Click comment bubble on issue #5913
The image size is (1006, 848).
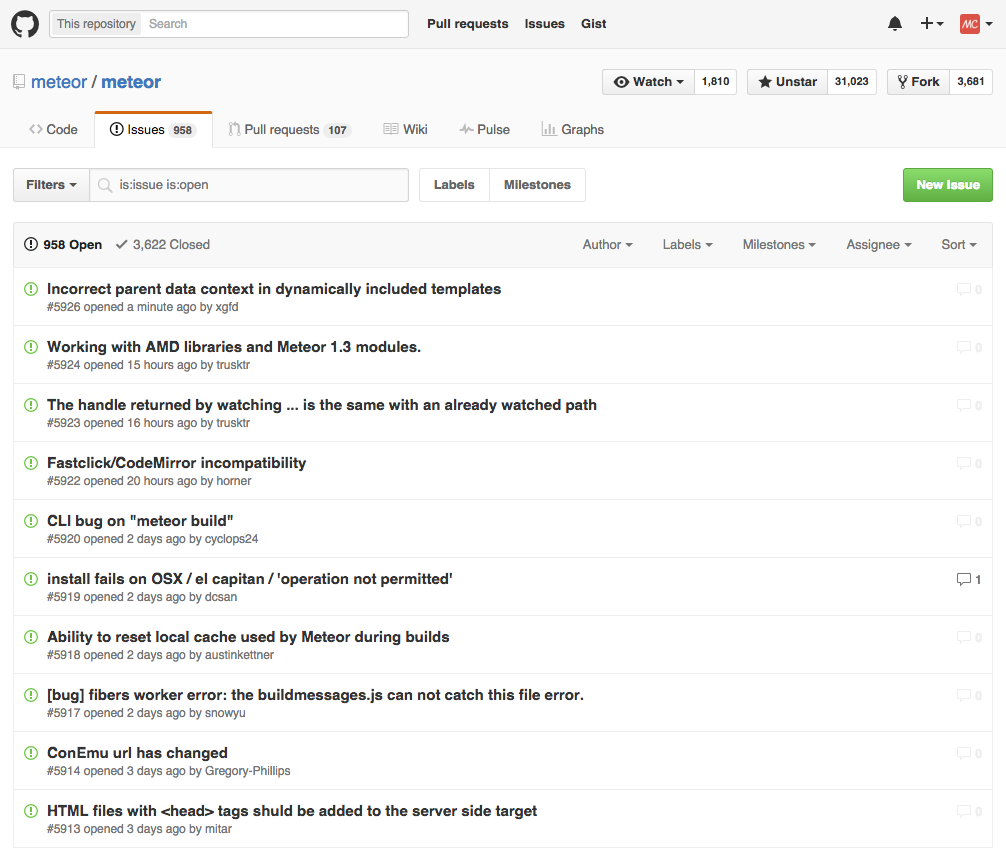[969, 811]
